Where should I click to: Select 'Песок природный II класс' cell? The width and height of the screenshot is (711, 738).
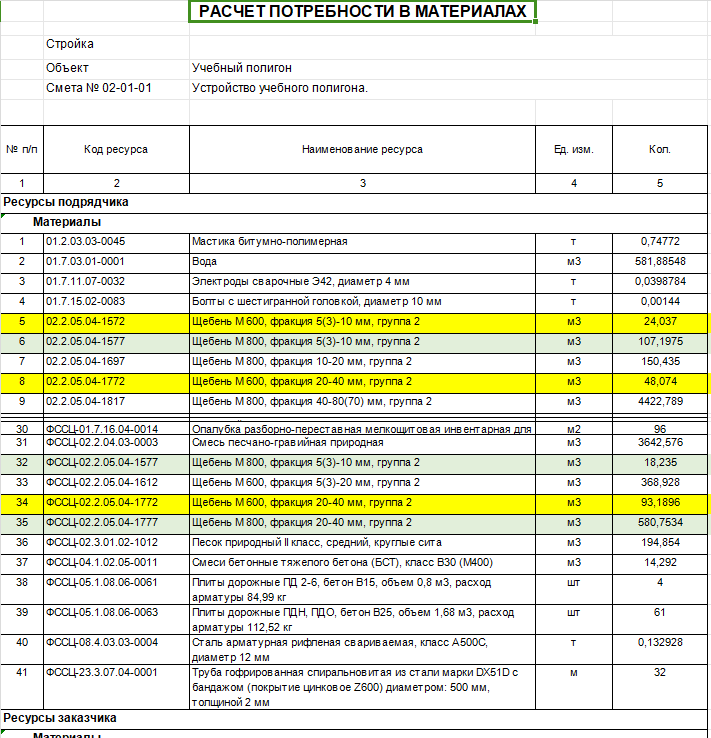pyautogui.click(x=362, y=543)
